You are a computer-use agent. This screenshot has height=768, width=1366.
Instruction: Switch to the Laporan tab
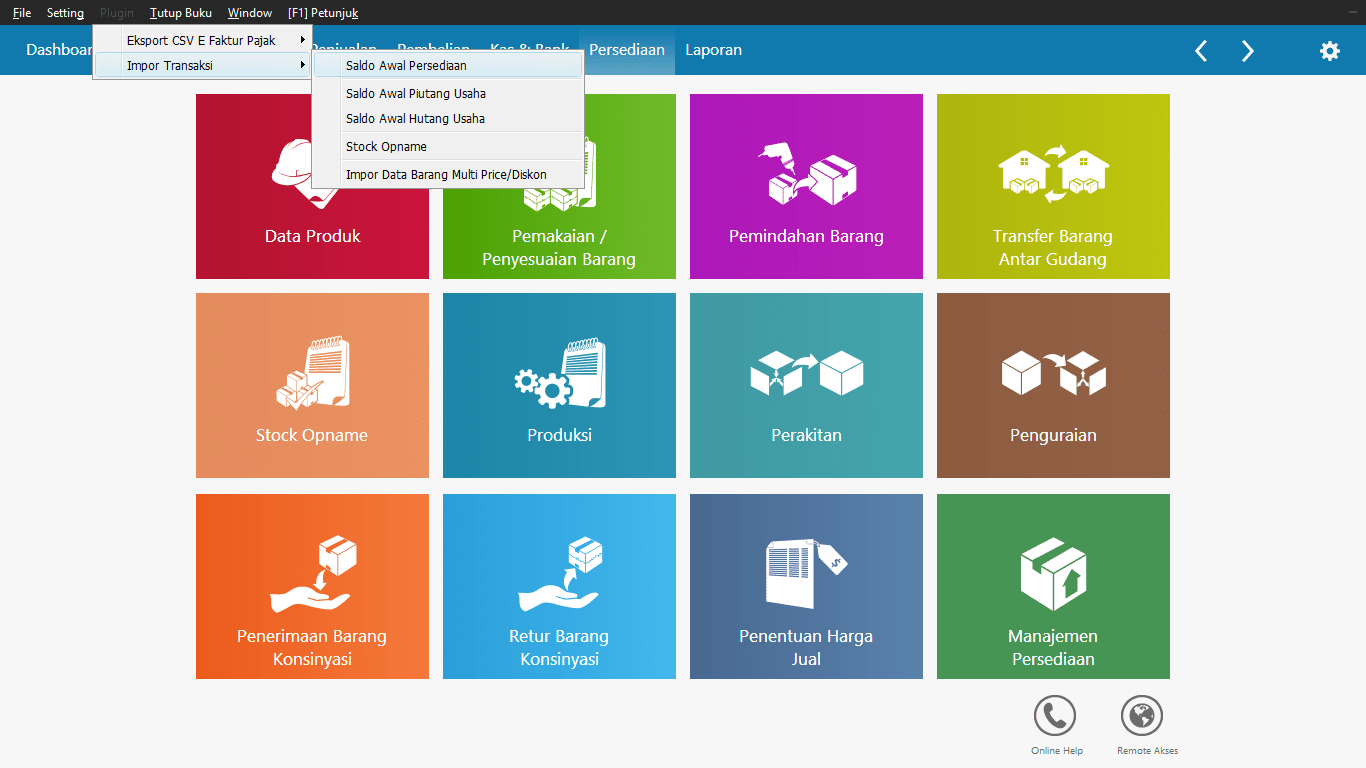point(713,50)
